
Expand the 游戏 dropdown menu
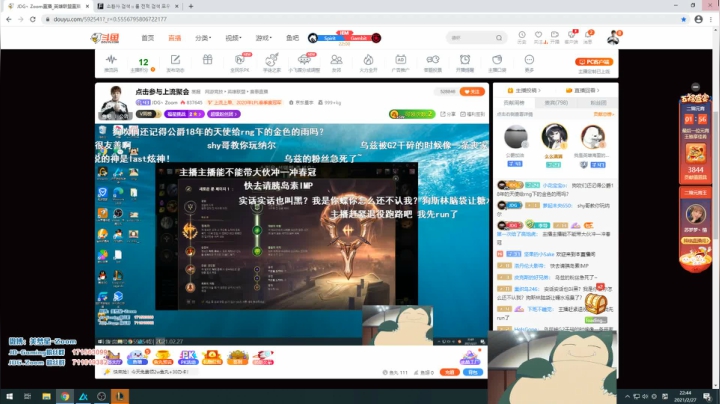point(264,38)
